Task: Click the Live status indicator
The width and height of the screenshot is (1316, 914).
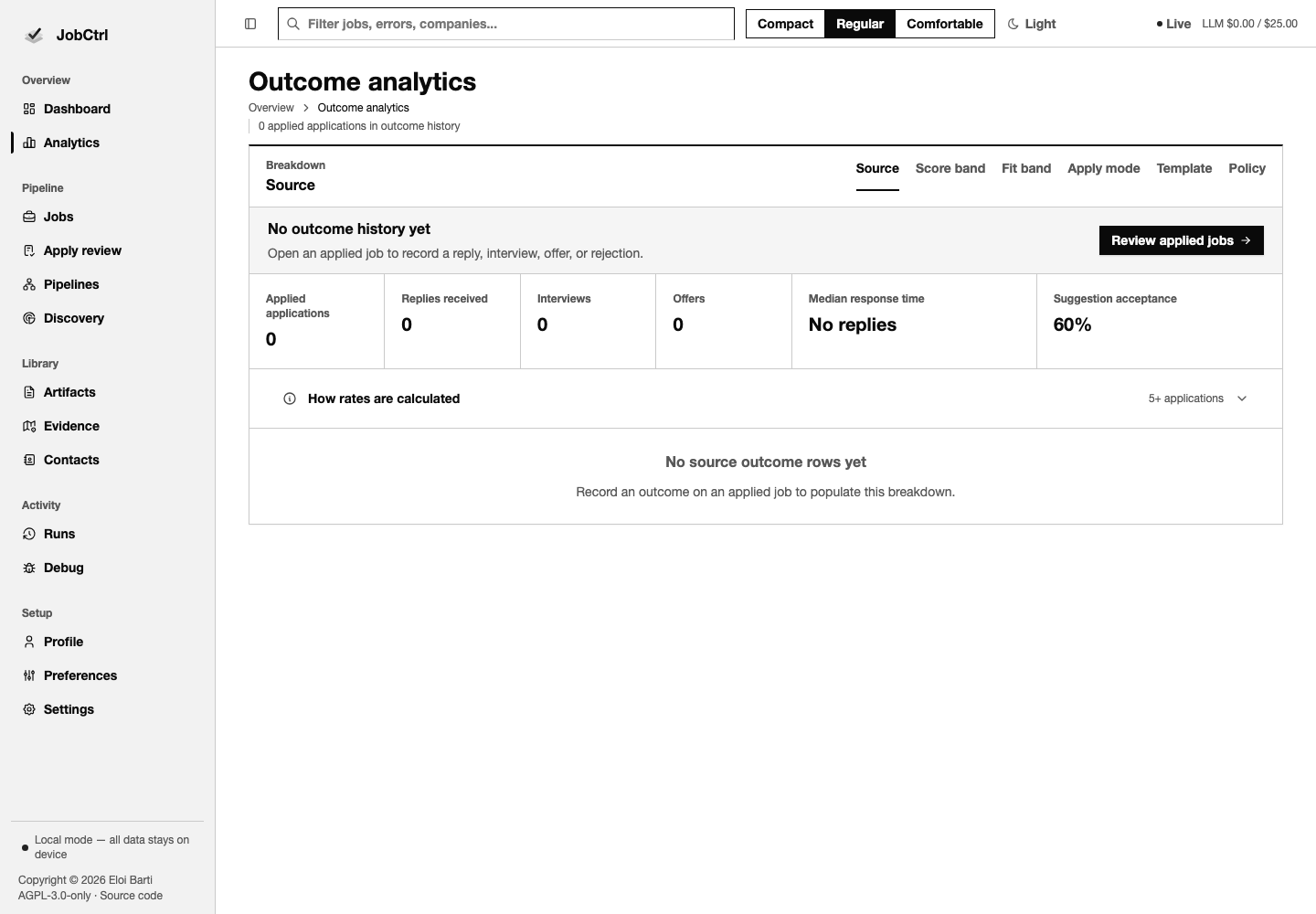Action: (x=1173, y=24)
